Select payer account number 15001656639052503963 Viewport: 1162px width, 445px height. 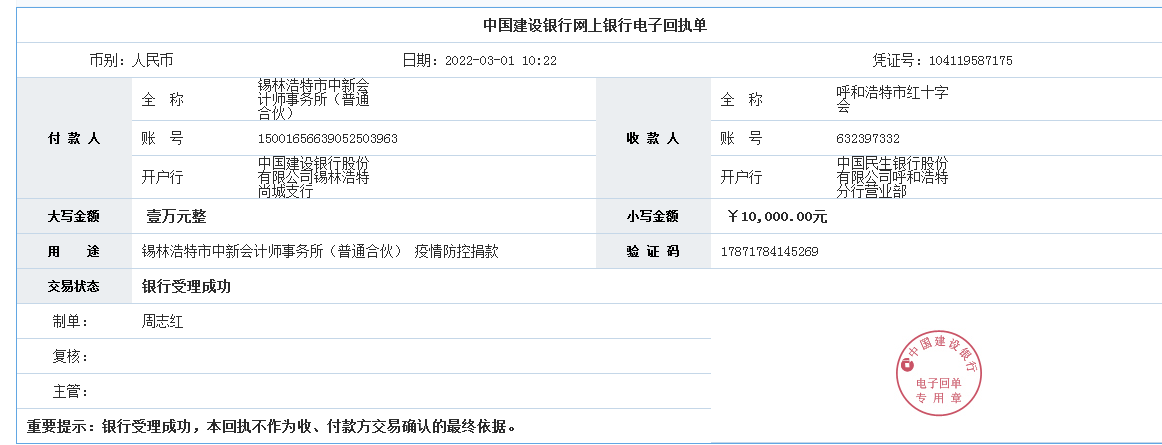point(328,139)
